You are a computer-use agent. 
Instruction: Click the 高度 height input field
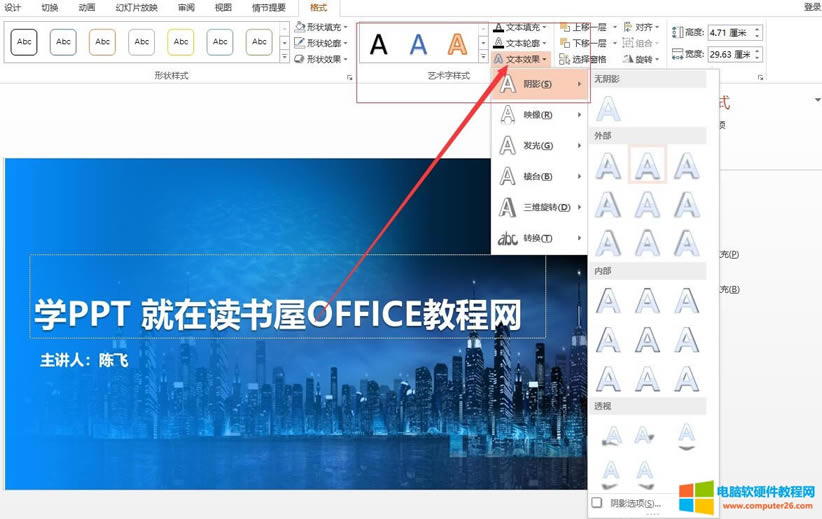pos(731,33)
